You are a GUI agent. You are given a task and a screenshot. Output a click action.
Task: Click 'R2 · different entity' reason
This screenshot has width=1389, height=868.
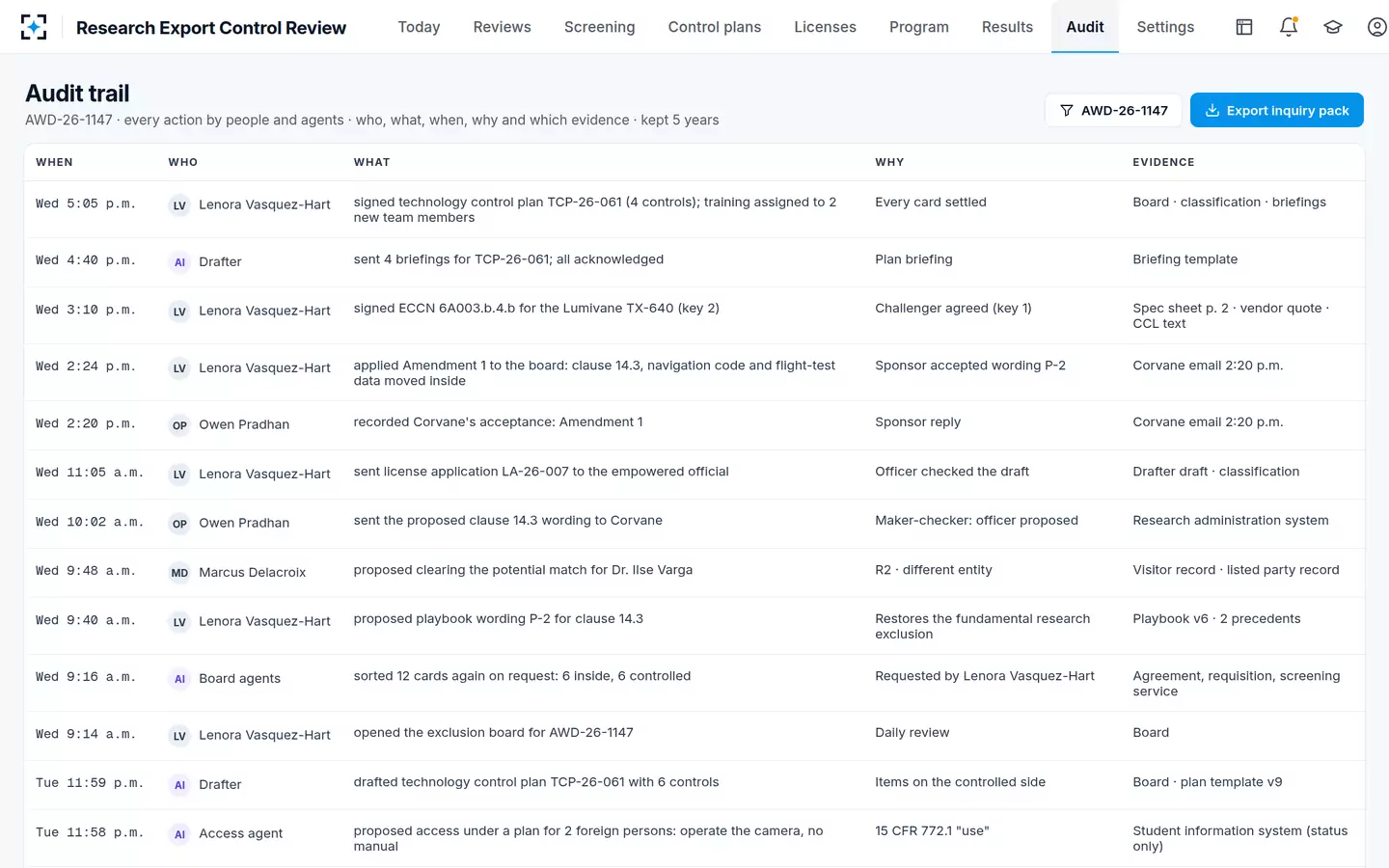pyautogui.click(x=933, y=570)
